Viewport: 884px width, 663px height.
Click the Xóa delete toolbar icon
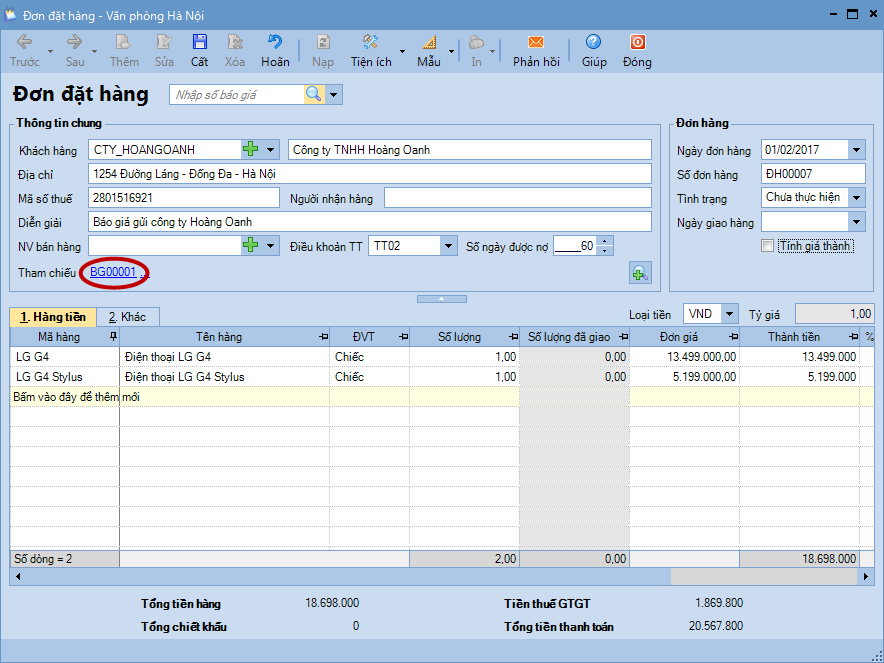[x=235, y=51]
